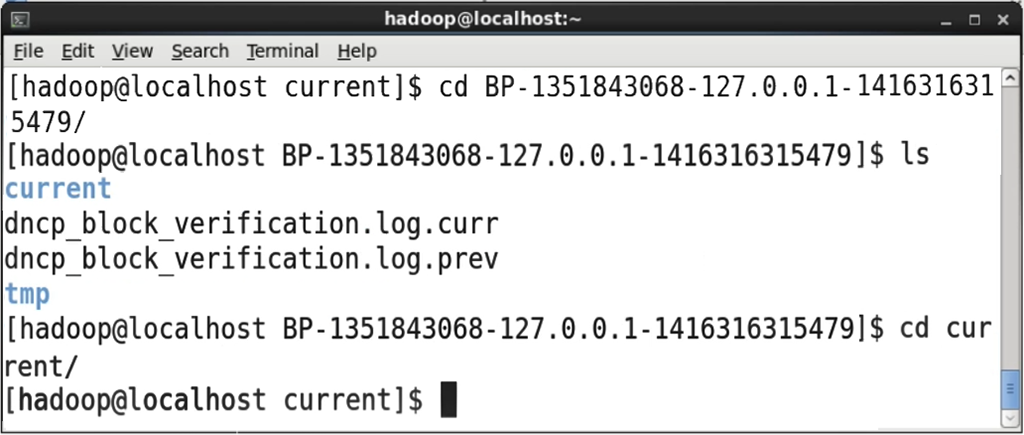Close the hadoop@localhost terminal window
Screen dimensions: 1024x435
[1003, 20]
